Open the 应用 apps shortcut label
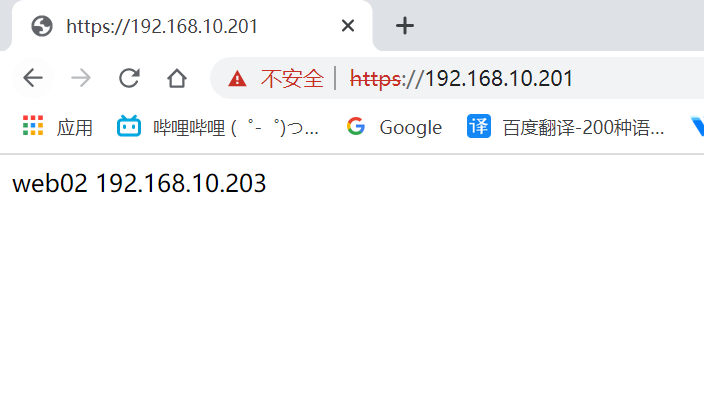Viewport: 704px width, 419px height. [75, 128]
